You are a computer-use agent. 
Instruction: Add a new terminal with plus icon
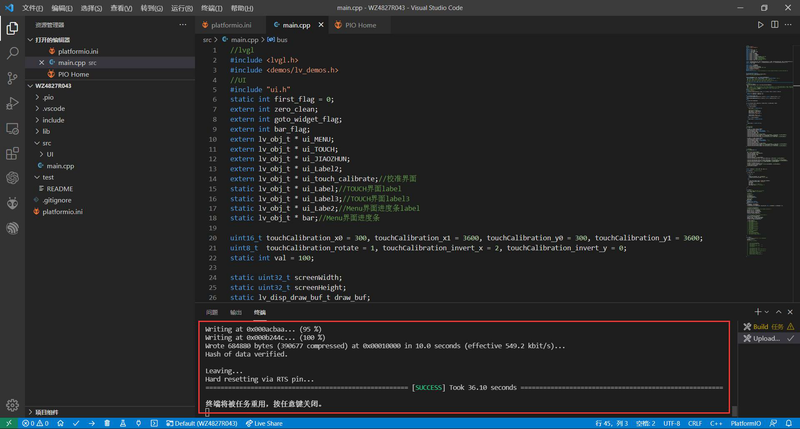(x=757, y=312)
